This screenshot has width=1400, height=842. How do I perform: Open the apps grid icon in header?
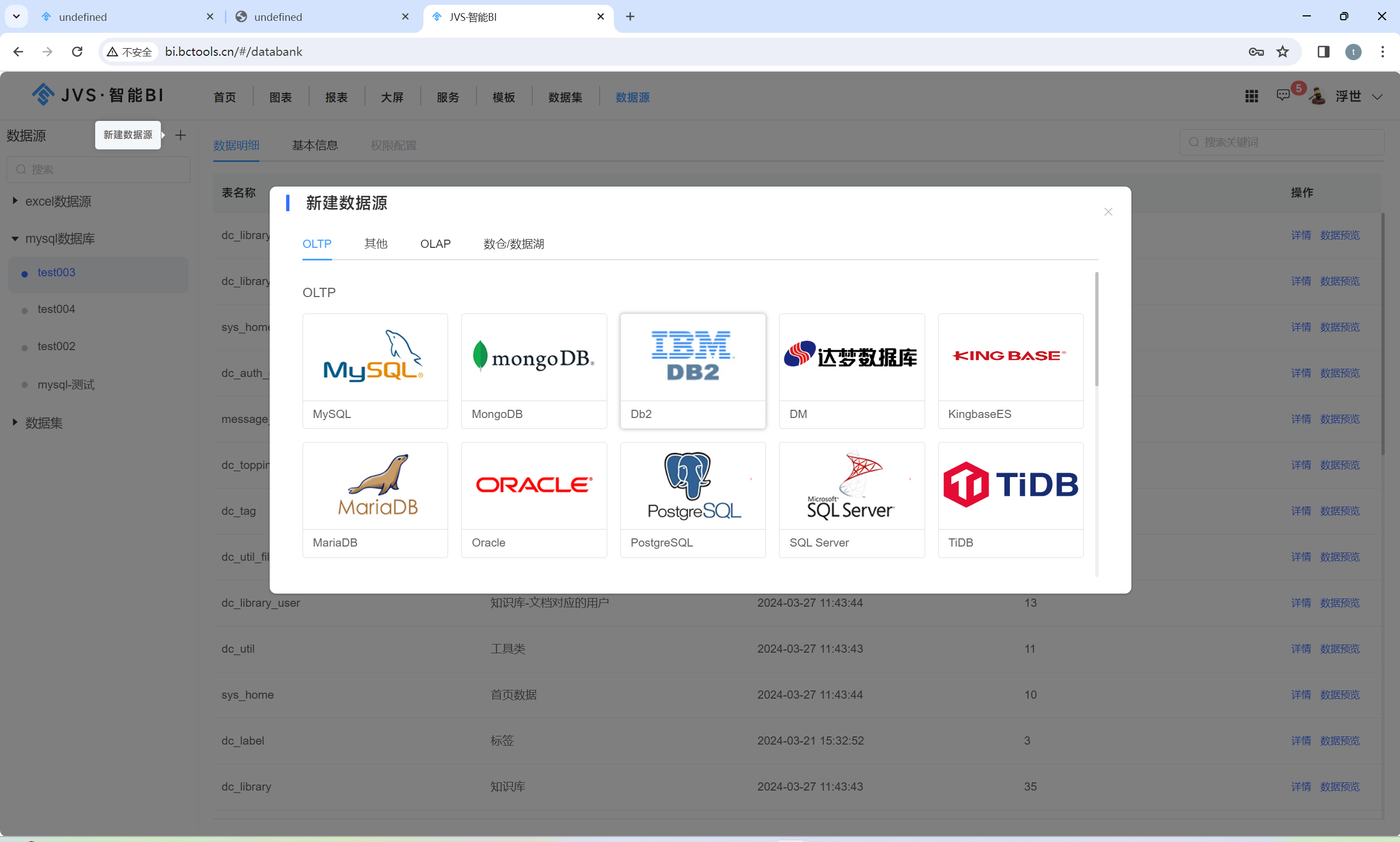pyautogui.click(x=1251, y=96)
